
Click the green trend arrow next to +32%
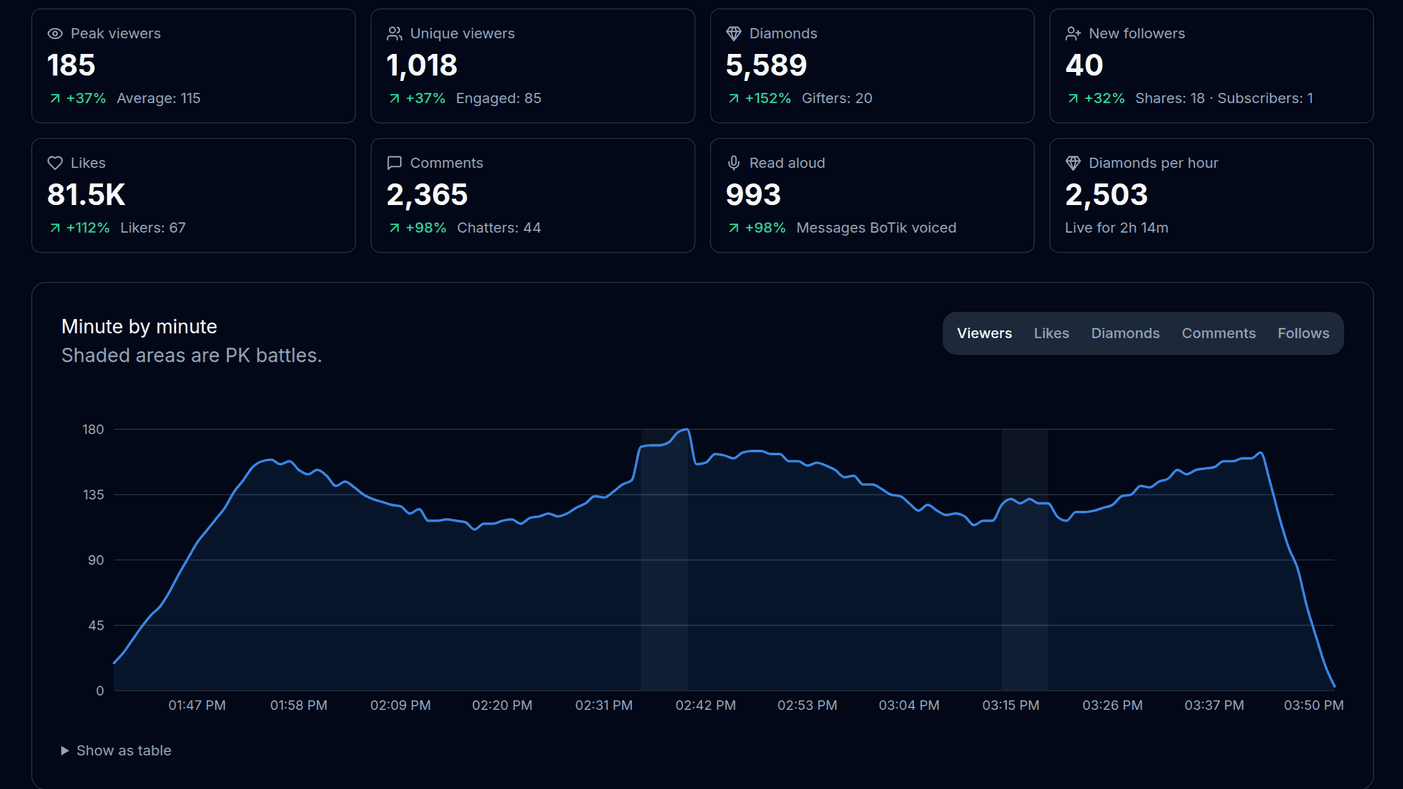coord(1073,99)
